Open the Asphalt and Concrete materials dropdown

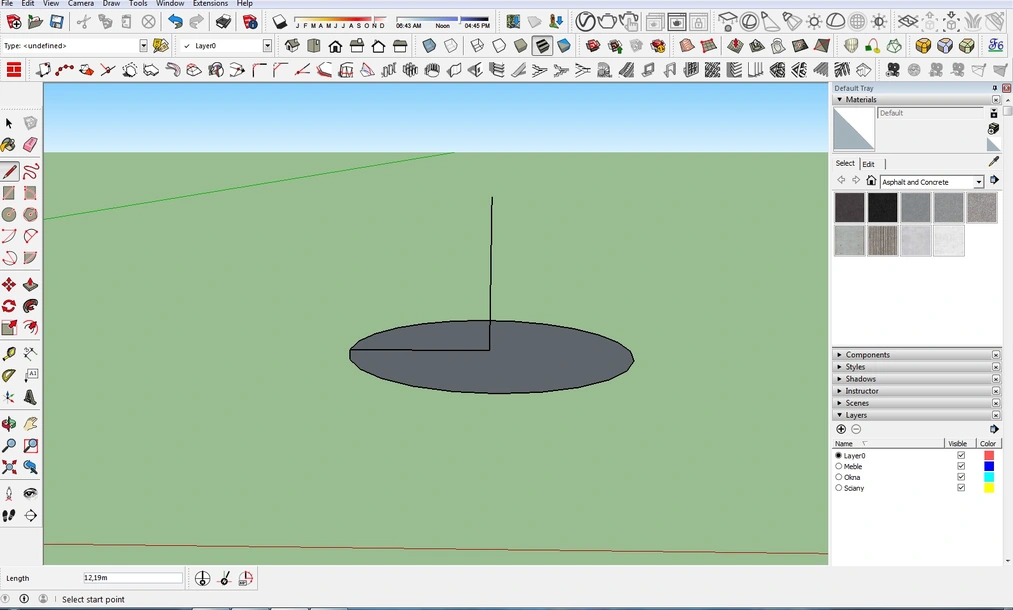click(x=978, y=181)
